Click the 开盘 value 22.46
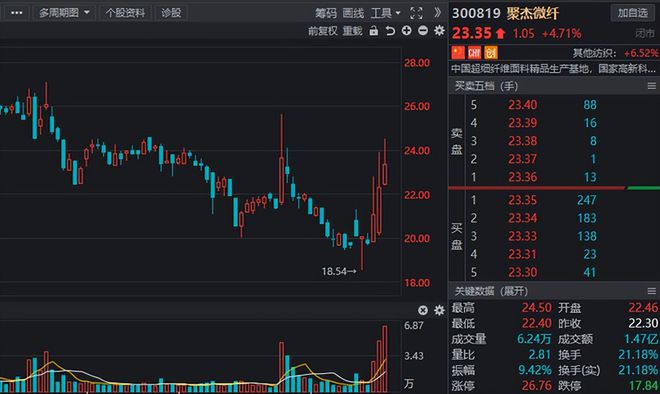This screenshot has width=660, height=394. [x=643, y=308]
